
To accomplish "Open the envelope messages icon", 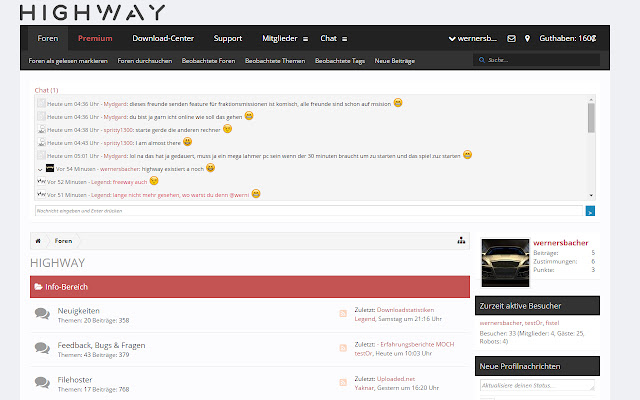I will [x=511, y=39].
